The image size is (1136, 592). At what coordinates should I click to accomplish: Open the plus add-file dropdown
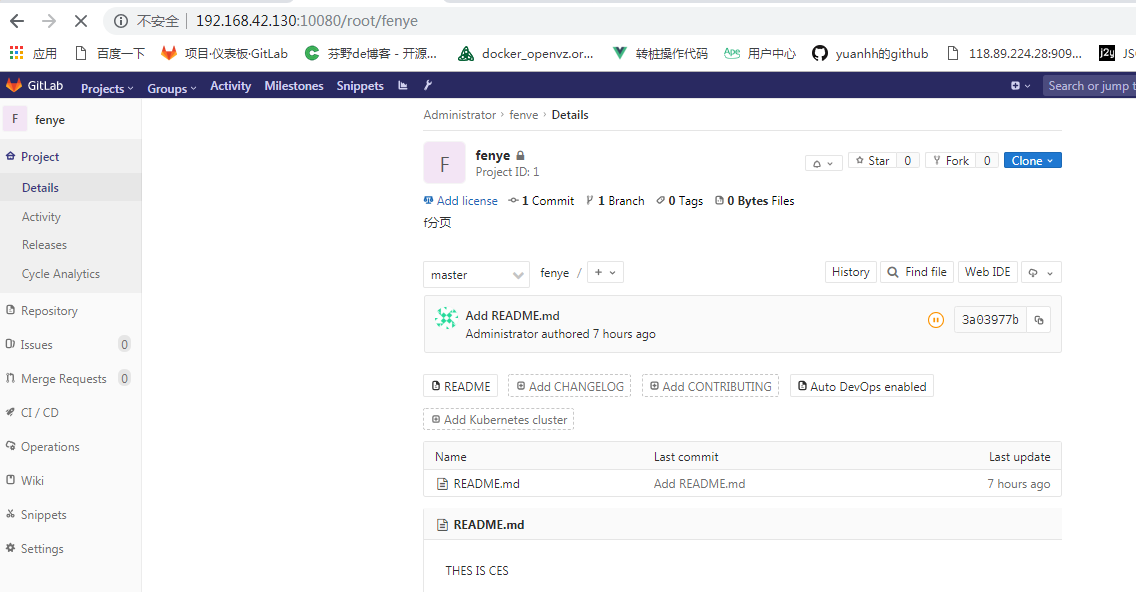click(605, 272)
